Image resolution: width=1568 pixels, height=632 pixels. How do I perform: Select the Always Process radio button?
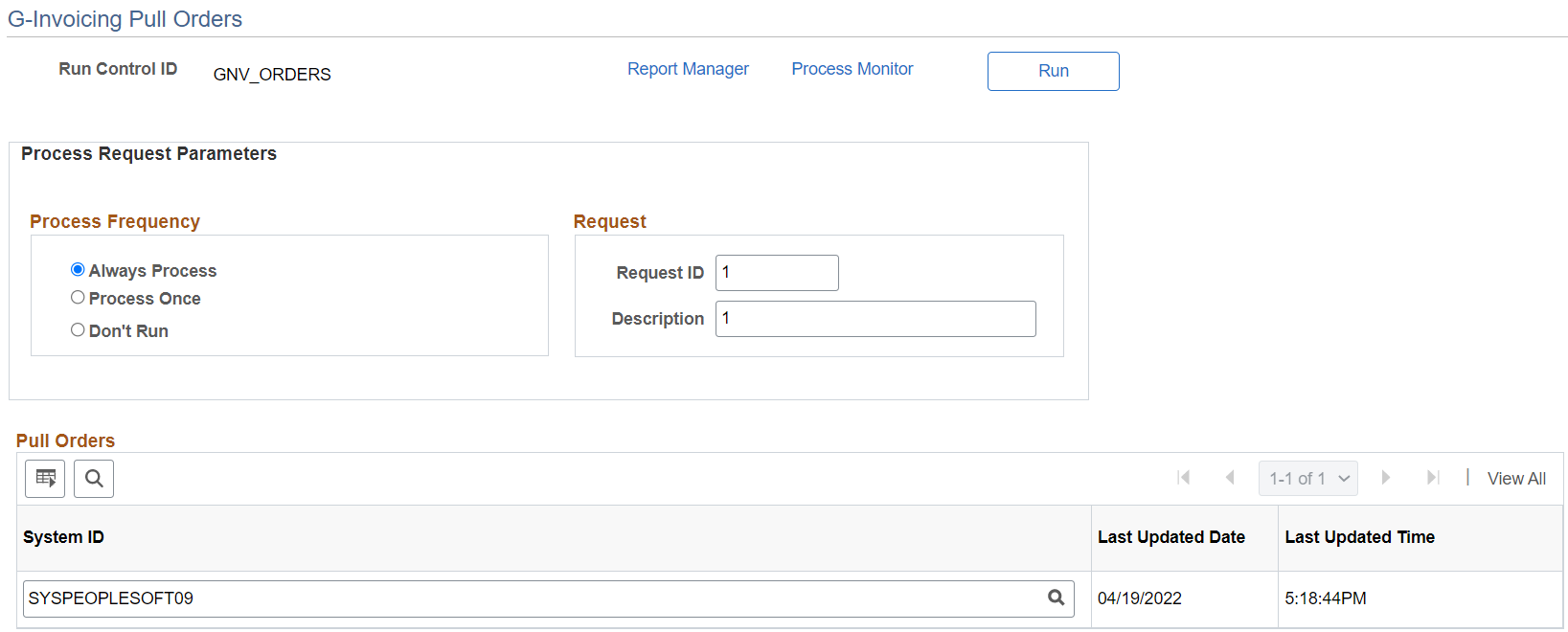(78, 270)
